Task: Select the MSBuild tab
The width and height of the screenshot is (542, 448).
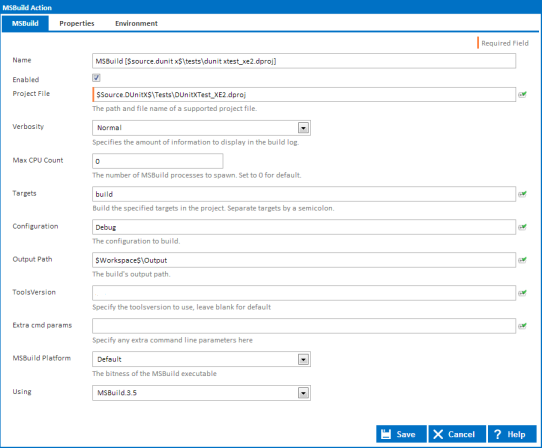Action: (x=25, y=24)
